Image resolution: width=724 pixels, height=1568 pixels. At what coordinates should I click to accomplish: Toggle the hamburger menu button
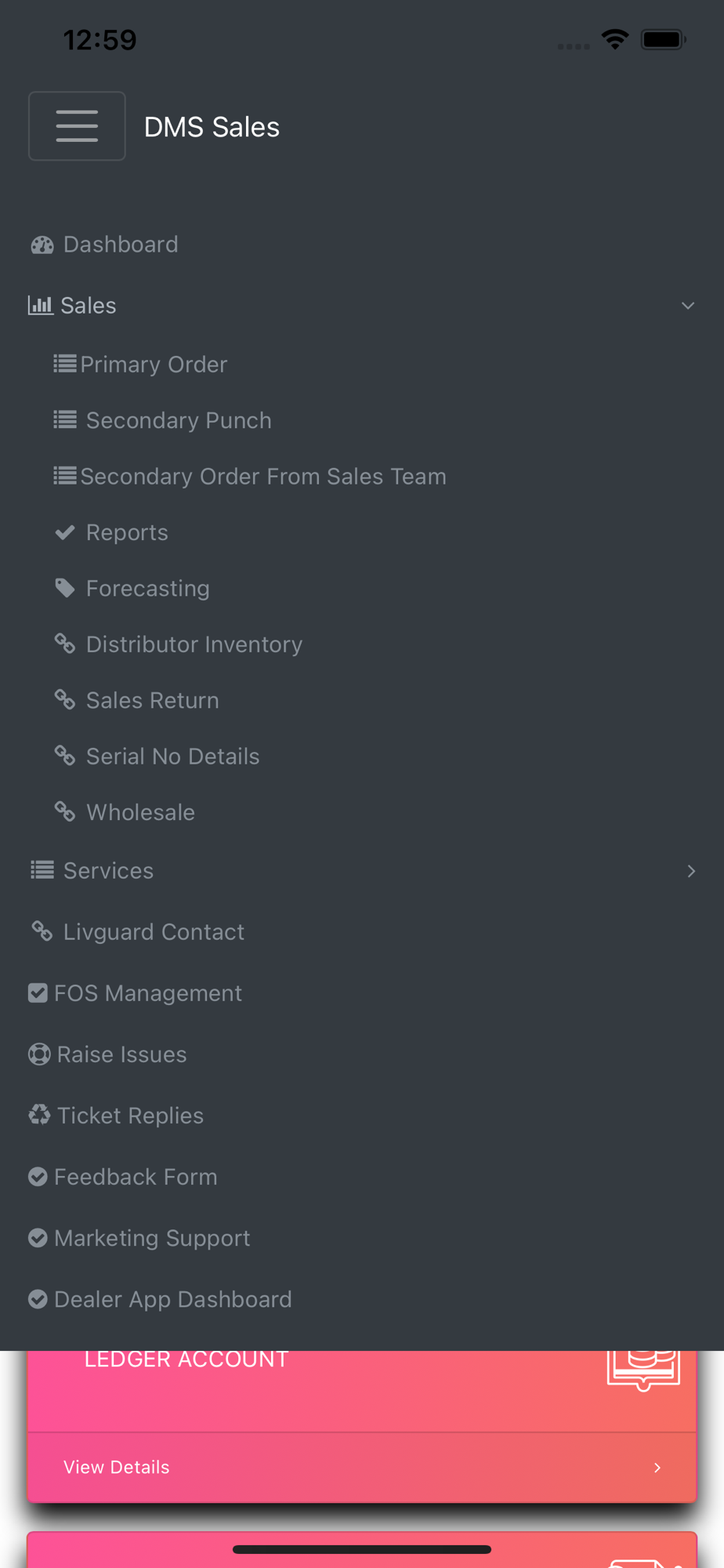click(x=77, y=126)
